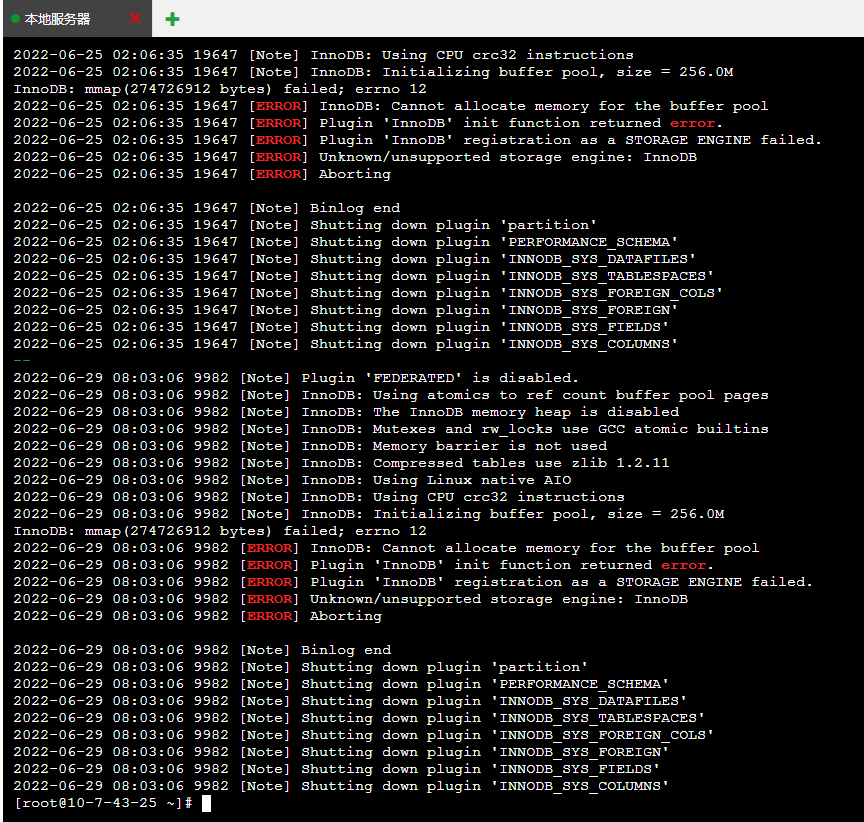Screen dimensions: 864x822
Task: Click 'Using atomics to ref count buffer pool pages'
Action: tap(570, 395)
